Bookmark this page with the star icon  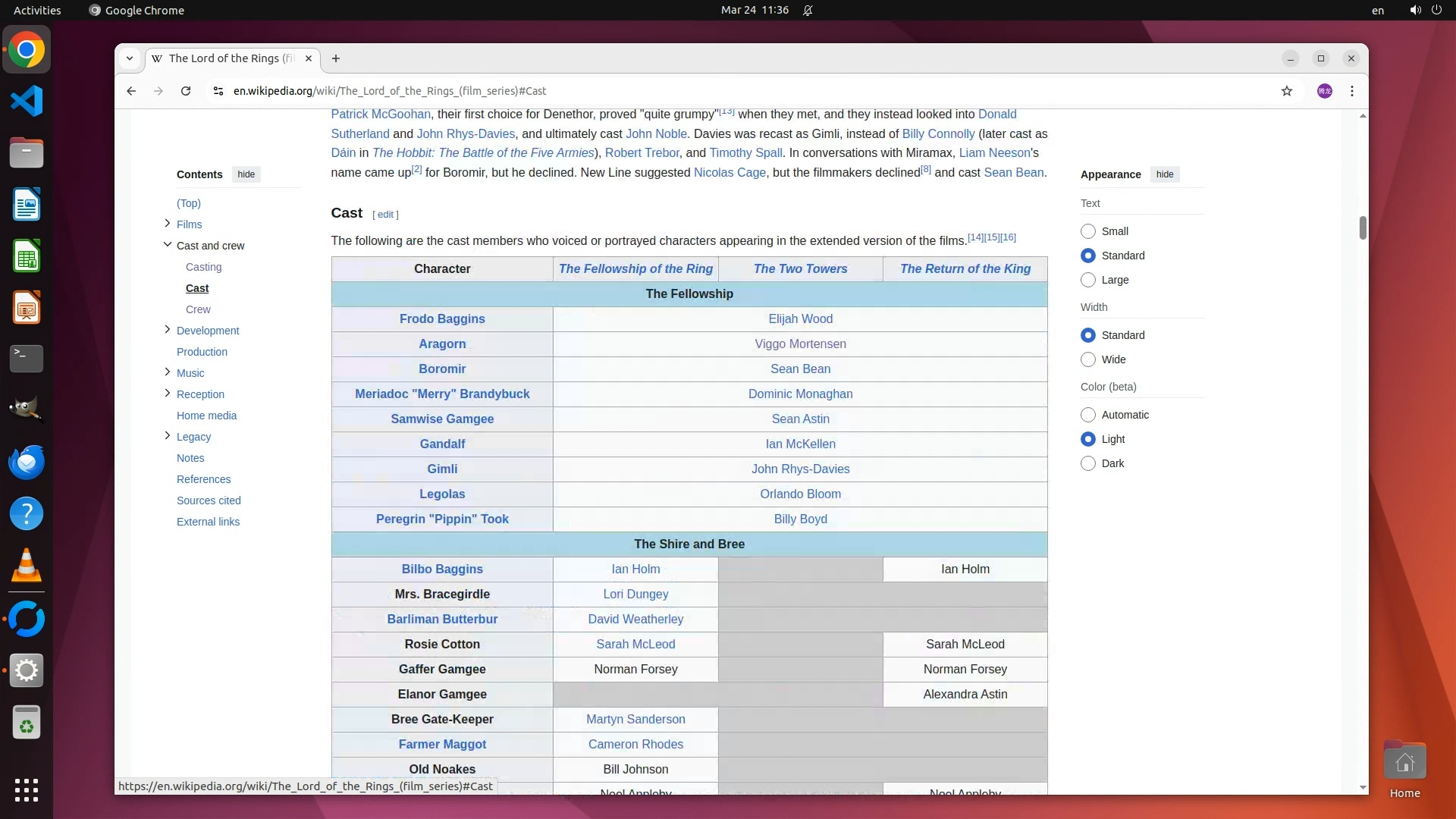point(1287,91)
